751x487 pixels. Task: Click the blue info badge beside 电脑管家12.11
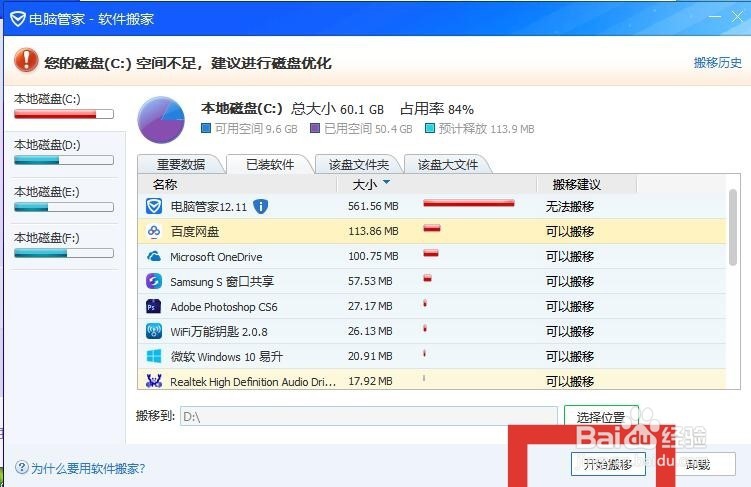point(261,206)
